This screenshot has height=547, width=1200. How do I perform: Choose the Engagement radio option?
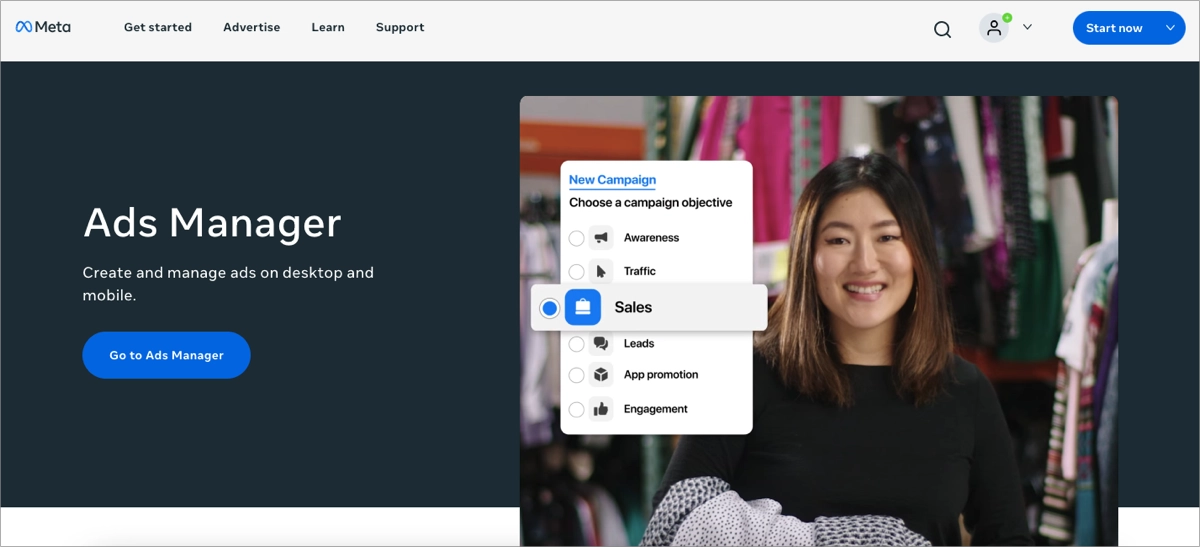576,409
